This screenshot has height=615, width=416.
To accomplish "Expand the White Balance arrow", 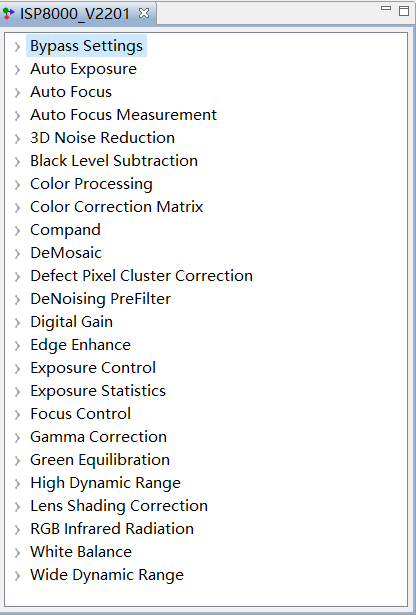I will click(17, 553).
